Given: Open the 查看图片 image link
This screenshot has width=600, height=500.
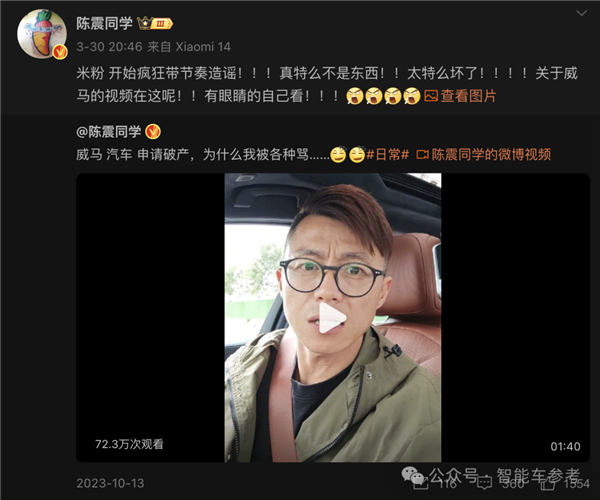Looking at the screenshot, I should coord(468,96).
